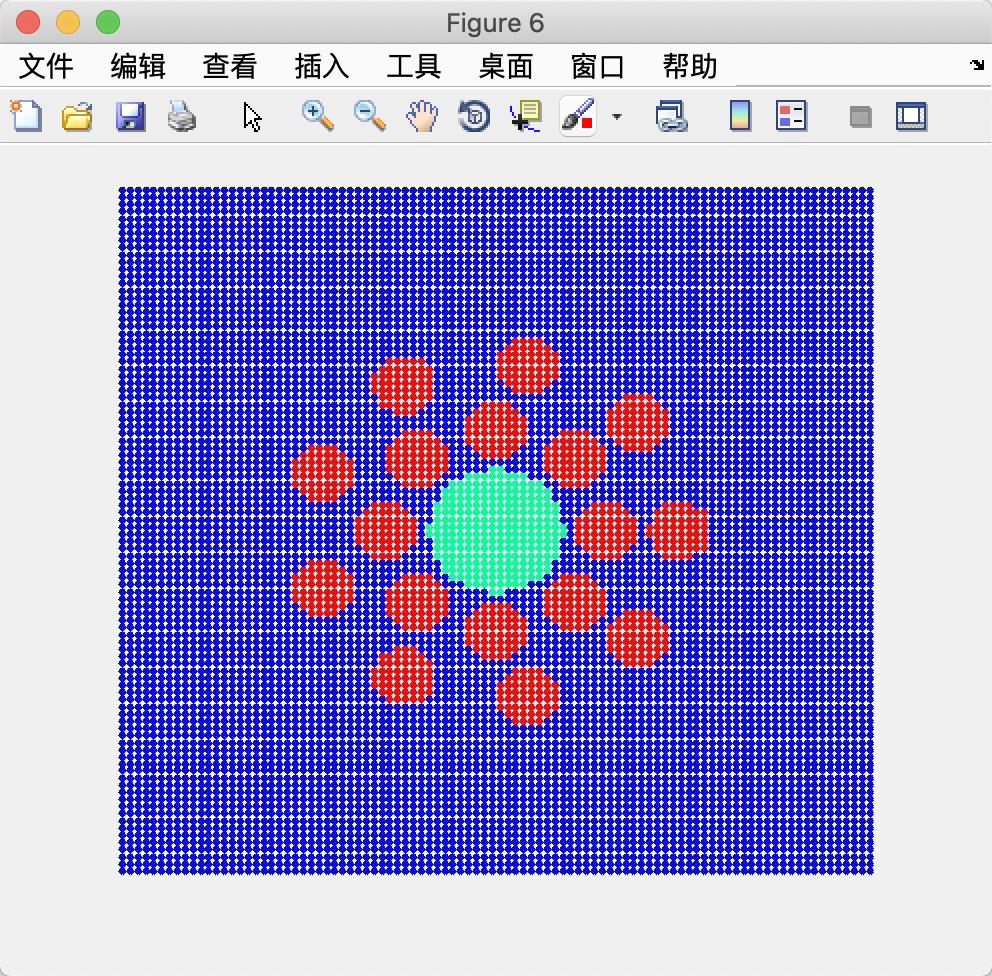Toggle Edit Plot mode with the arrow icon
Viewport: 992px width, 976px height.
251,116
